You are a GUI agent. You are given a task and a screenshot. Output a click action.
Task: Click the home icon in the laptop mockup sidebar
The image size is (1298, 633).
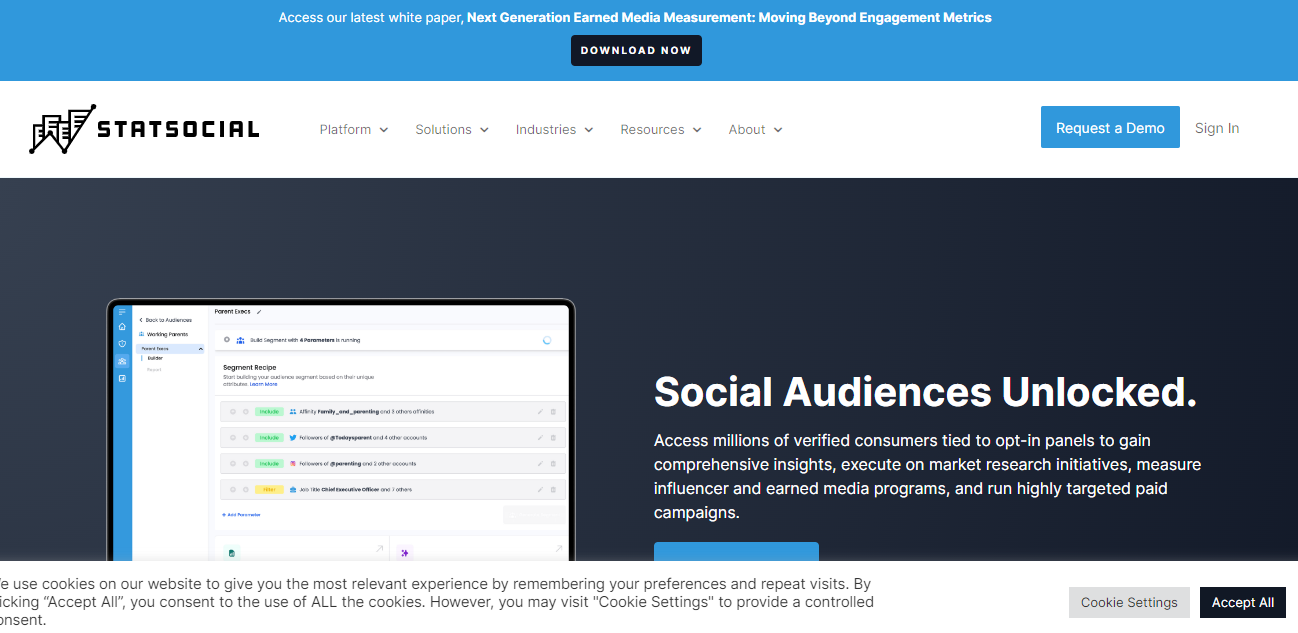[x=122, y=327]
